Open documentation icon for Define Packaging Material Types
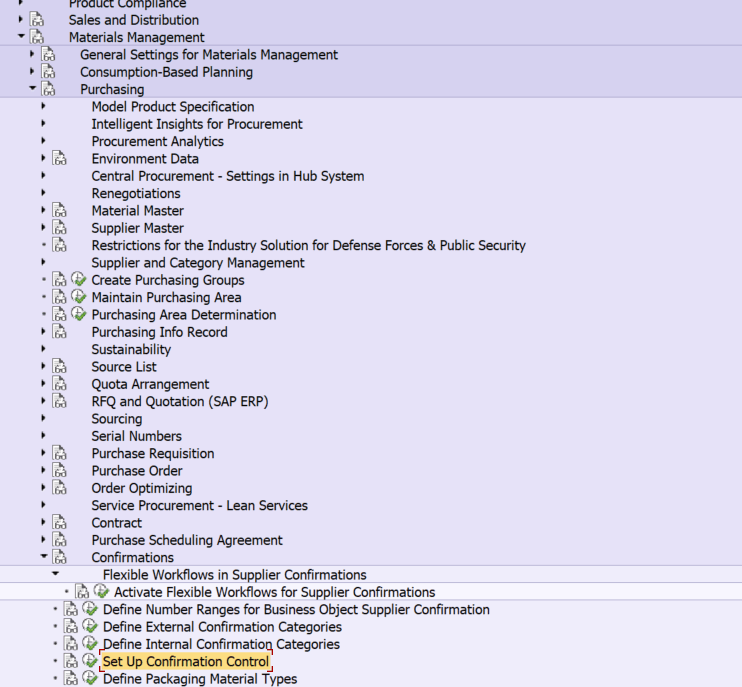The height and width of the screenshot is (687, 742). point(71,679)
